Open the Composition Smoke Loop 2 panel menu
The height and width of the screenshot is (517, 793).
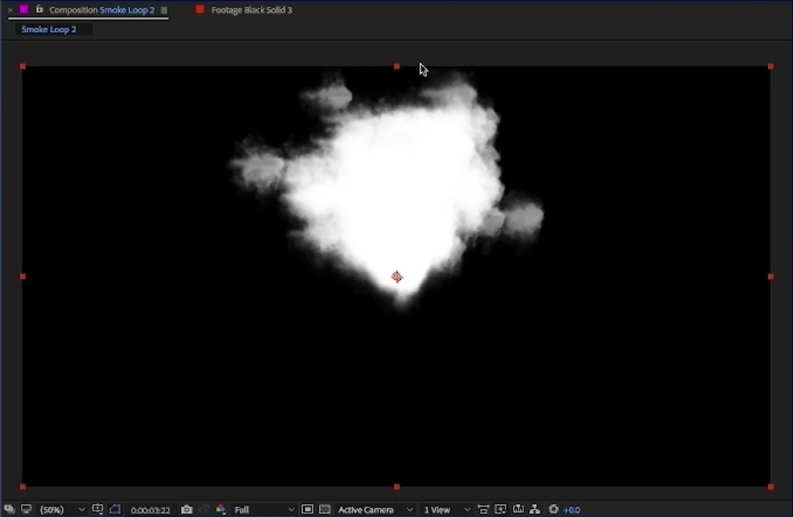pos(164,10)
